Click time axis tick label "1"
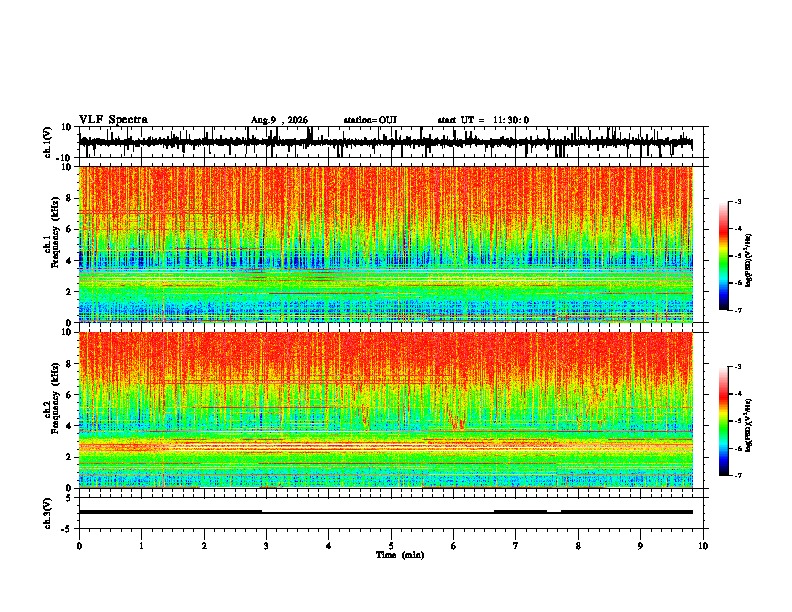The width and height of the screenshot is (792, 612). 141,546
